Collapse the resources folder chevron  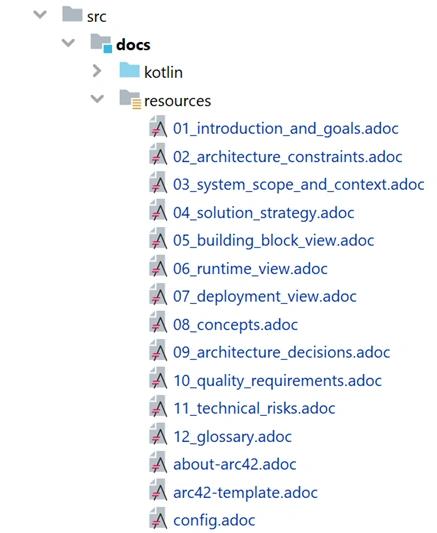click(x=97, y=99)
